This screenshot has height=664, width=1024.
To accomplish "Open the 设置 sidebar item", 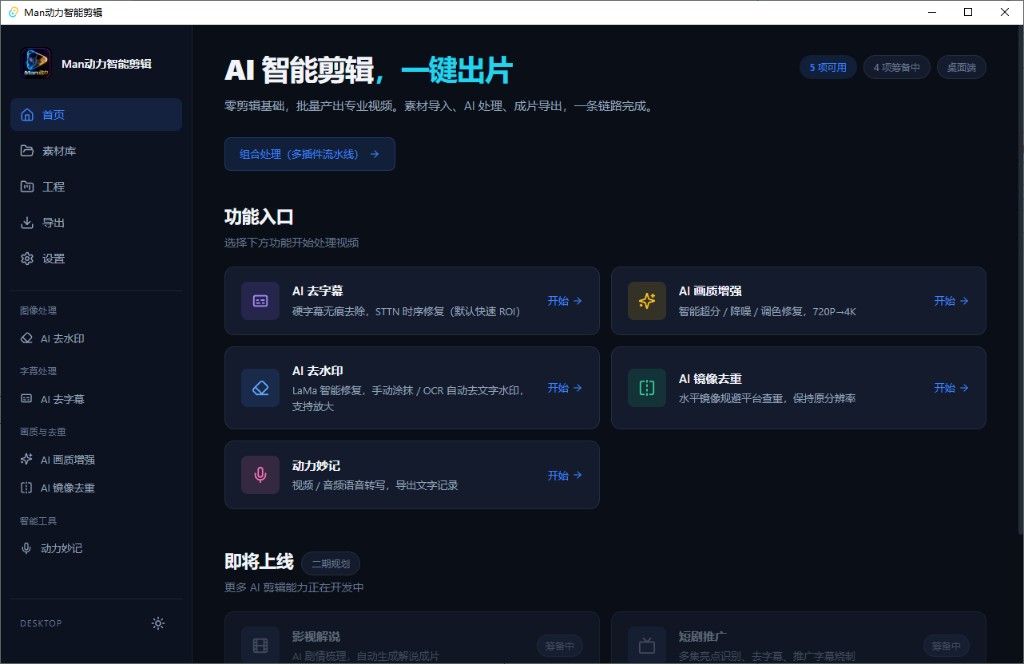I will [x=96, y=259].
